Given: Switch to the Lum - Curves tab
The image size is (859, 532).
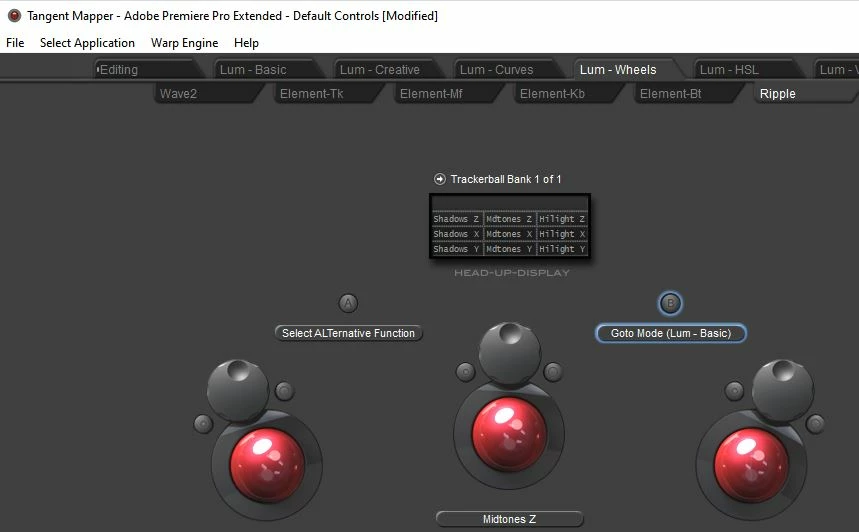Looking at the screenshot, I should click(507, 70).
